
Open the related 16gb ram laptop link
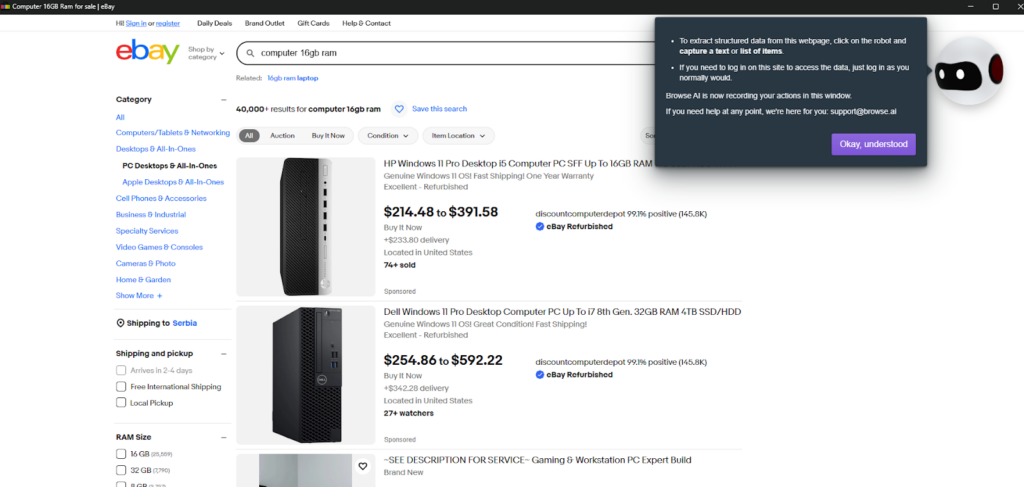coord(293,78)
